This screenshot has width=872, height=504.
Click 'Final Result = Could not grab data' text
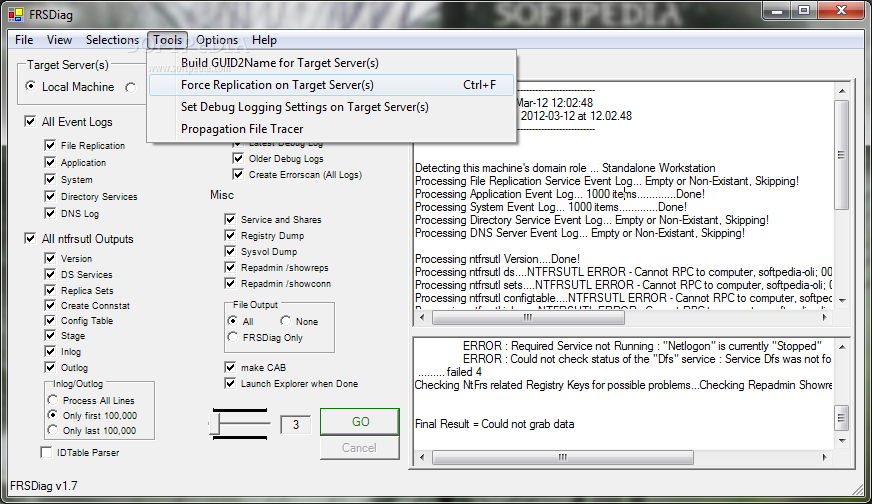pyautogui.click(x=494, y=424)
